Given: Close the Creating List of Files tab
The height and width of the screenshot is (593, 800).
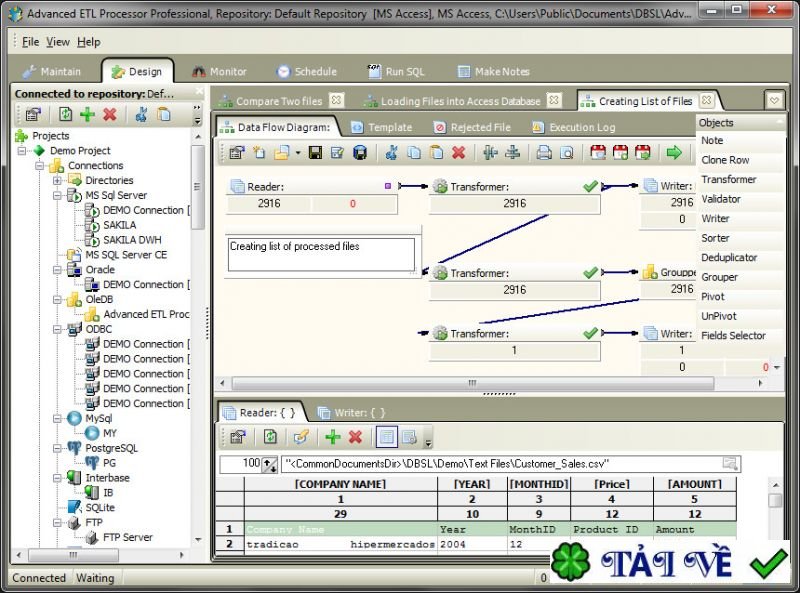Looking at the screenshot, I should (706, 100).
